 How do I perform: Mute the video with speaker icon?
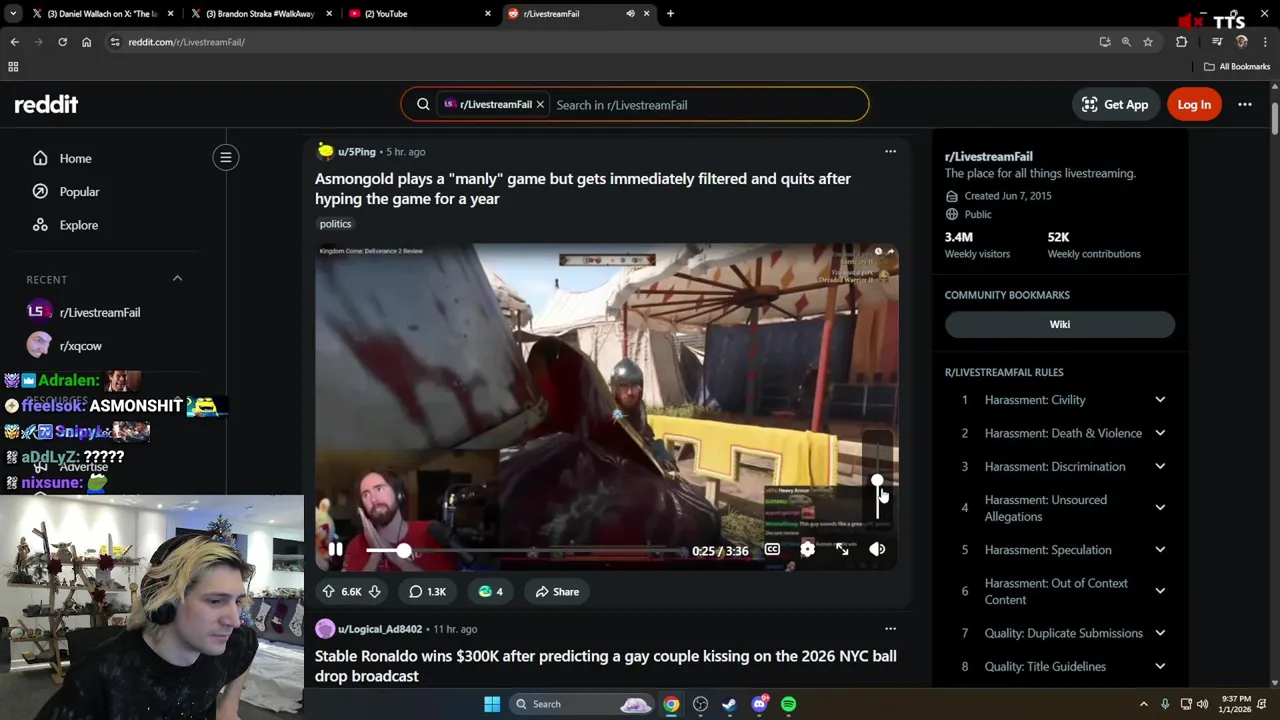point(877,549)
